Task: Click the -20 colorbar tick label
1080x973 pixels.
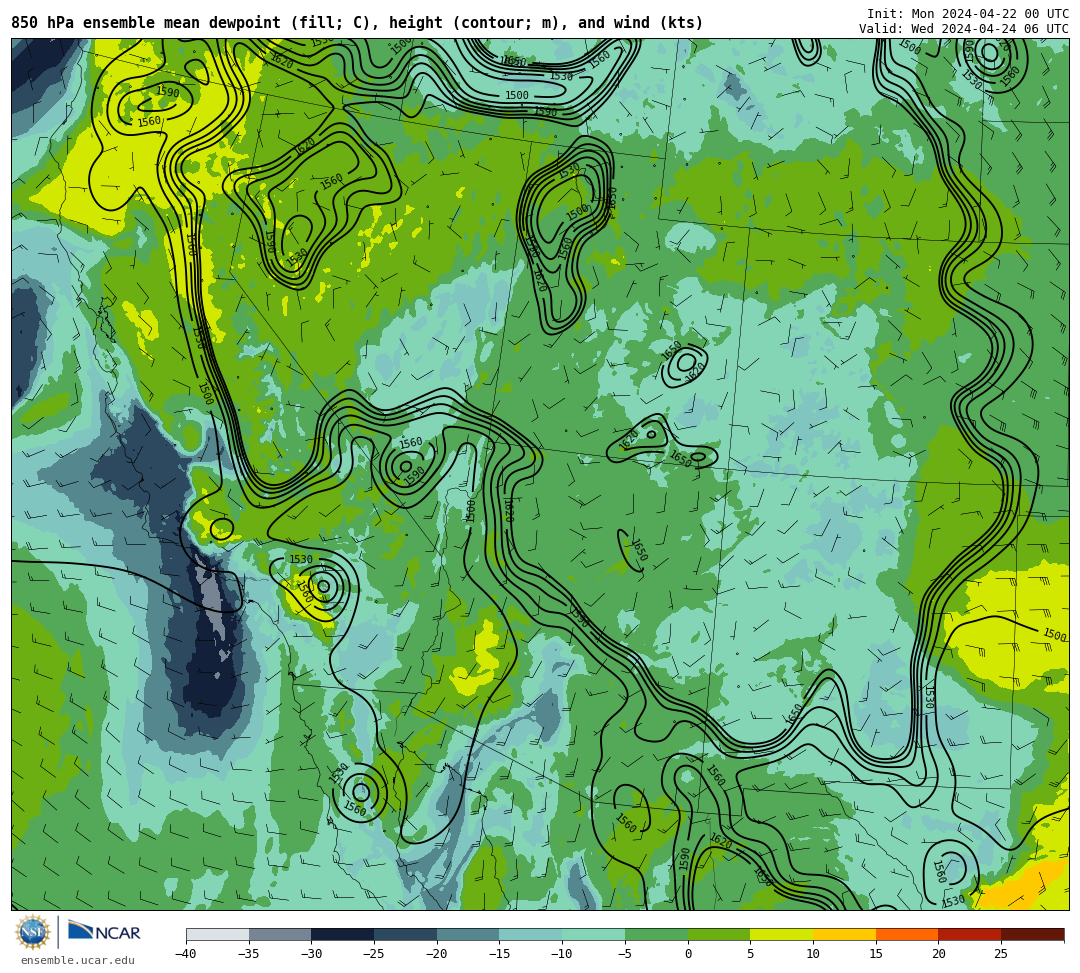Action: [x=437, y=954]
